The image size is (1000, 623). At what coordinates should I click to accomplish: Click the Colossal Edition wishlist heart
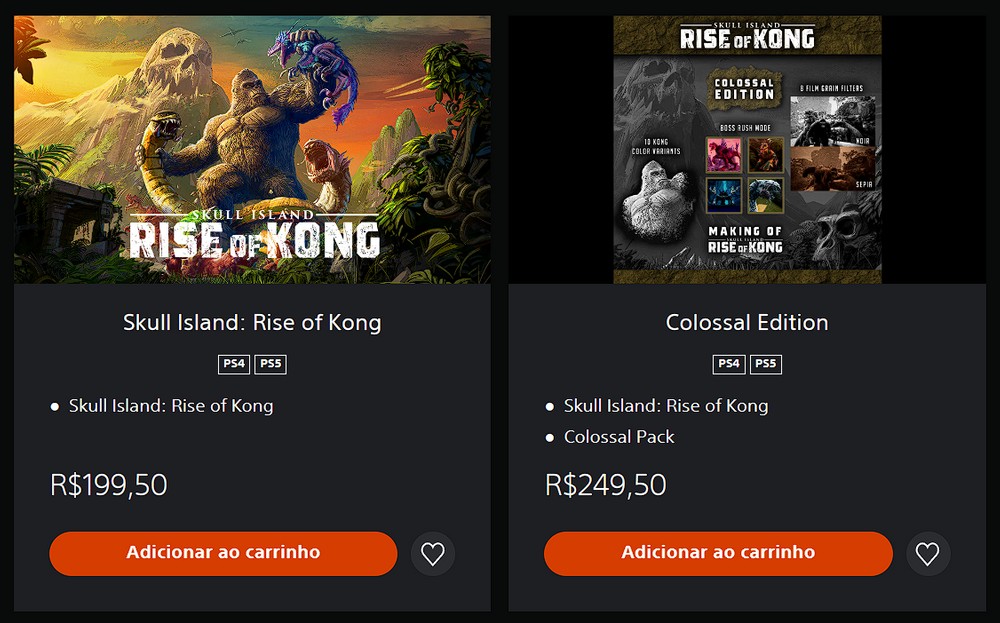pyautogui.click(x=927, y=554)
